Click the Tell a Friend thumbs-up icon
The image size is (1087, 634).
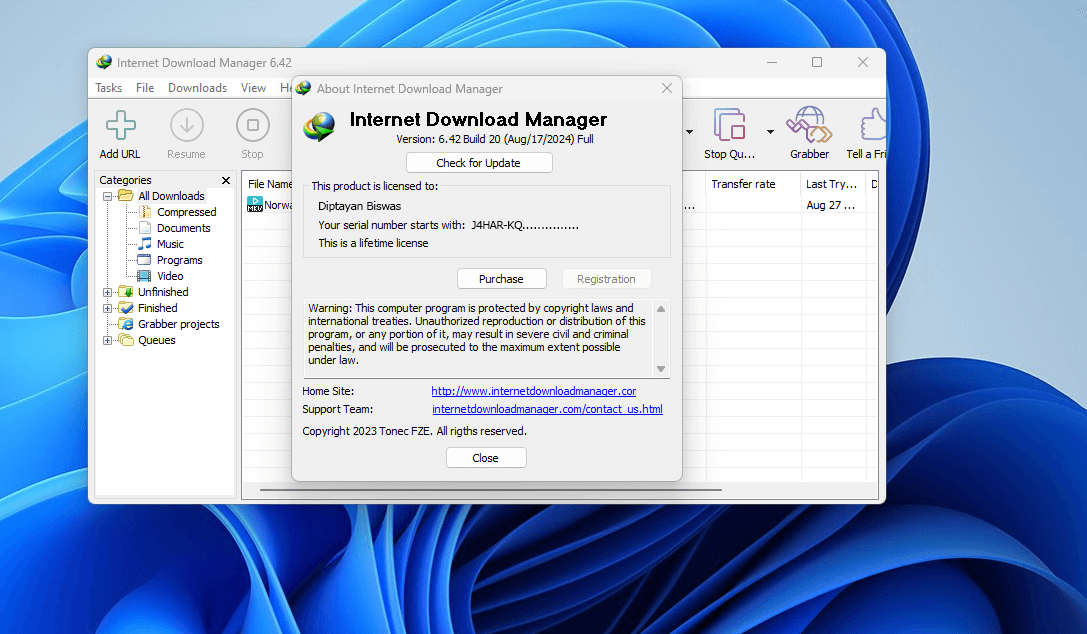872,126
